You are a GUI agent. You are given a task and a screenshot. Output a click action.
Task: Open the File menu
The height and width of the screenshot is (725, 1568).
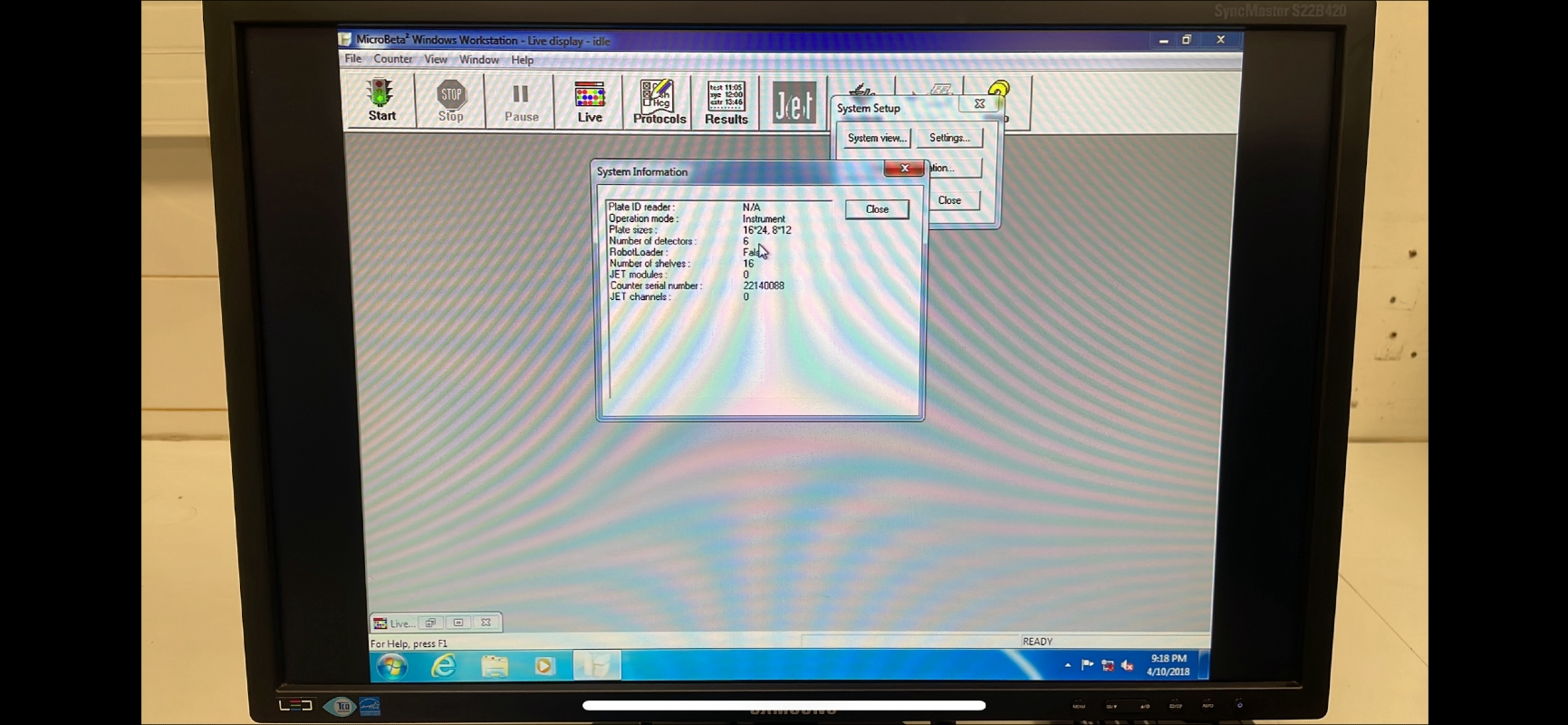pos(353,59)
